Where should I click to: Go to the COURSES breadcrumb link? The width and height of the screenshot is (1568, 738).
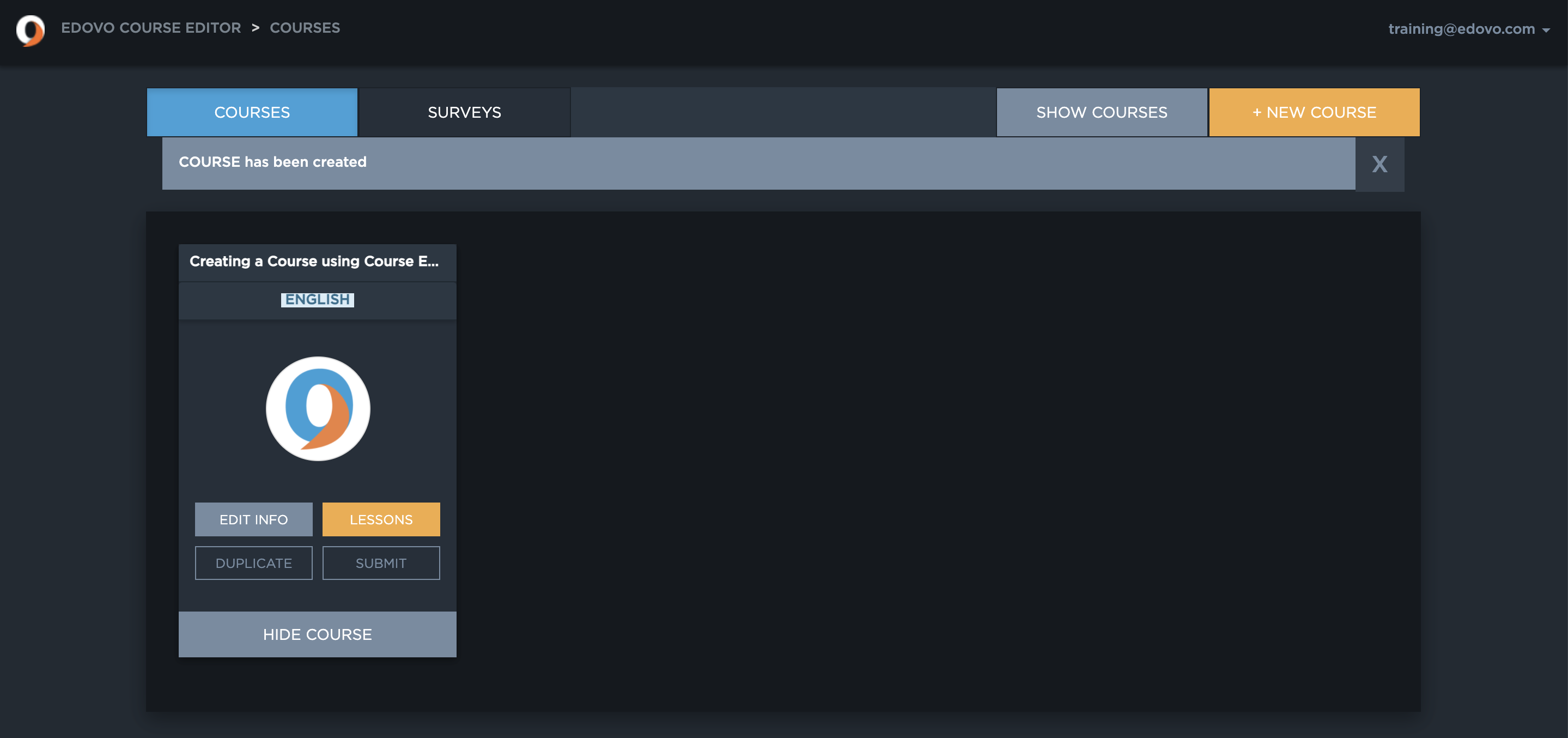tap(305, 28)
